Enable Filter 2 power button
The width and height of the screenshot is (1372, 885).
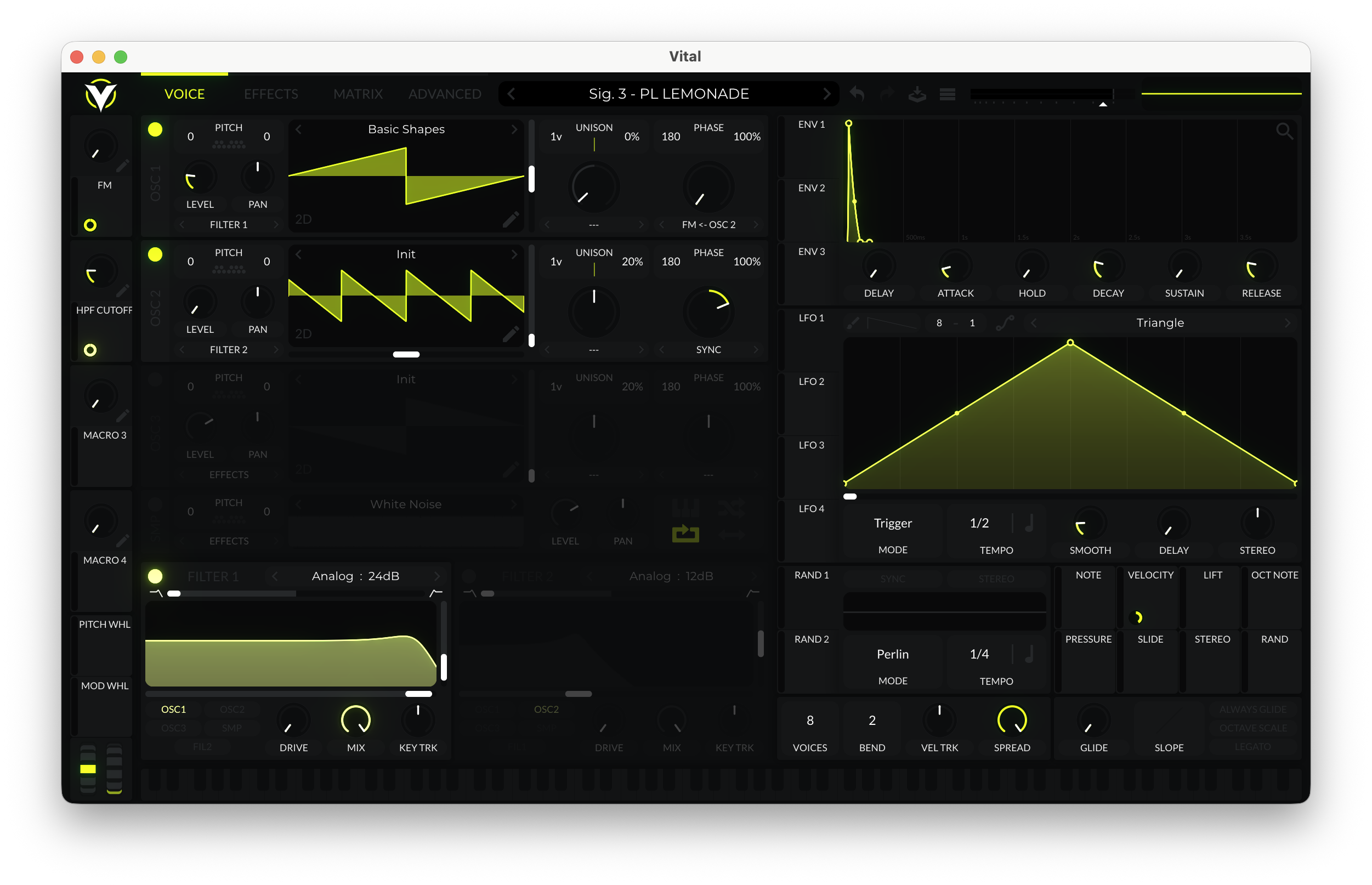tap(469, 576)
